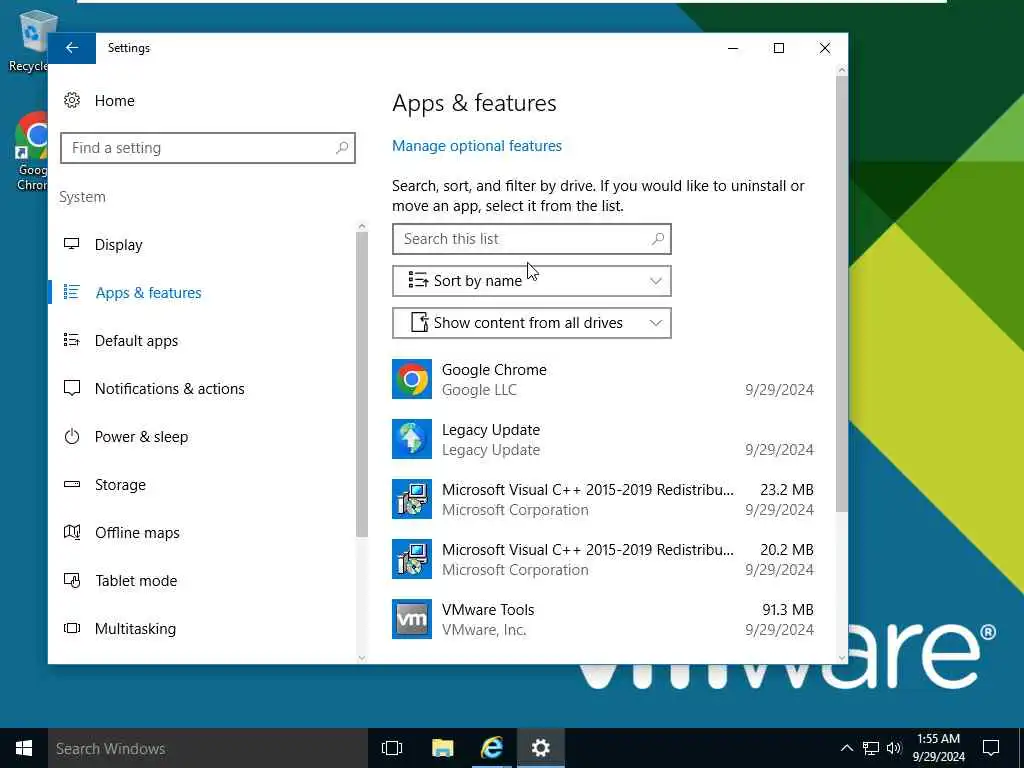Open Storage settings
Image resolution: width=1024 pixels, height=768 pixels.
coord(120,485)
